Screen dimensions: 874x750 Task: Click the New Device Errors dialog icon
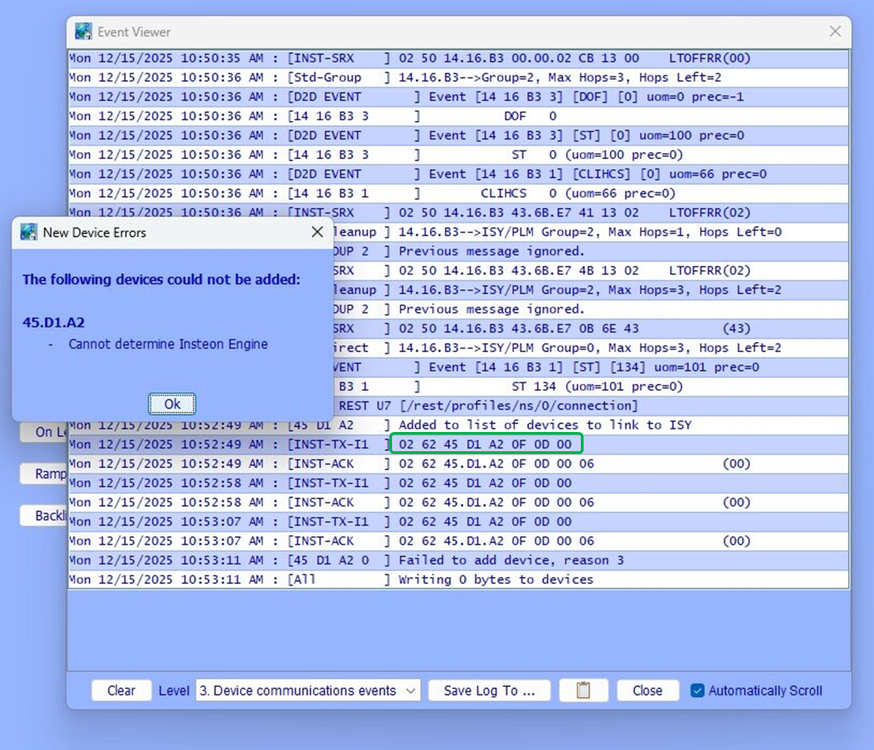29,232
